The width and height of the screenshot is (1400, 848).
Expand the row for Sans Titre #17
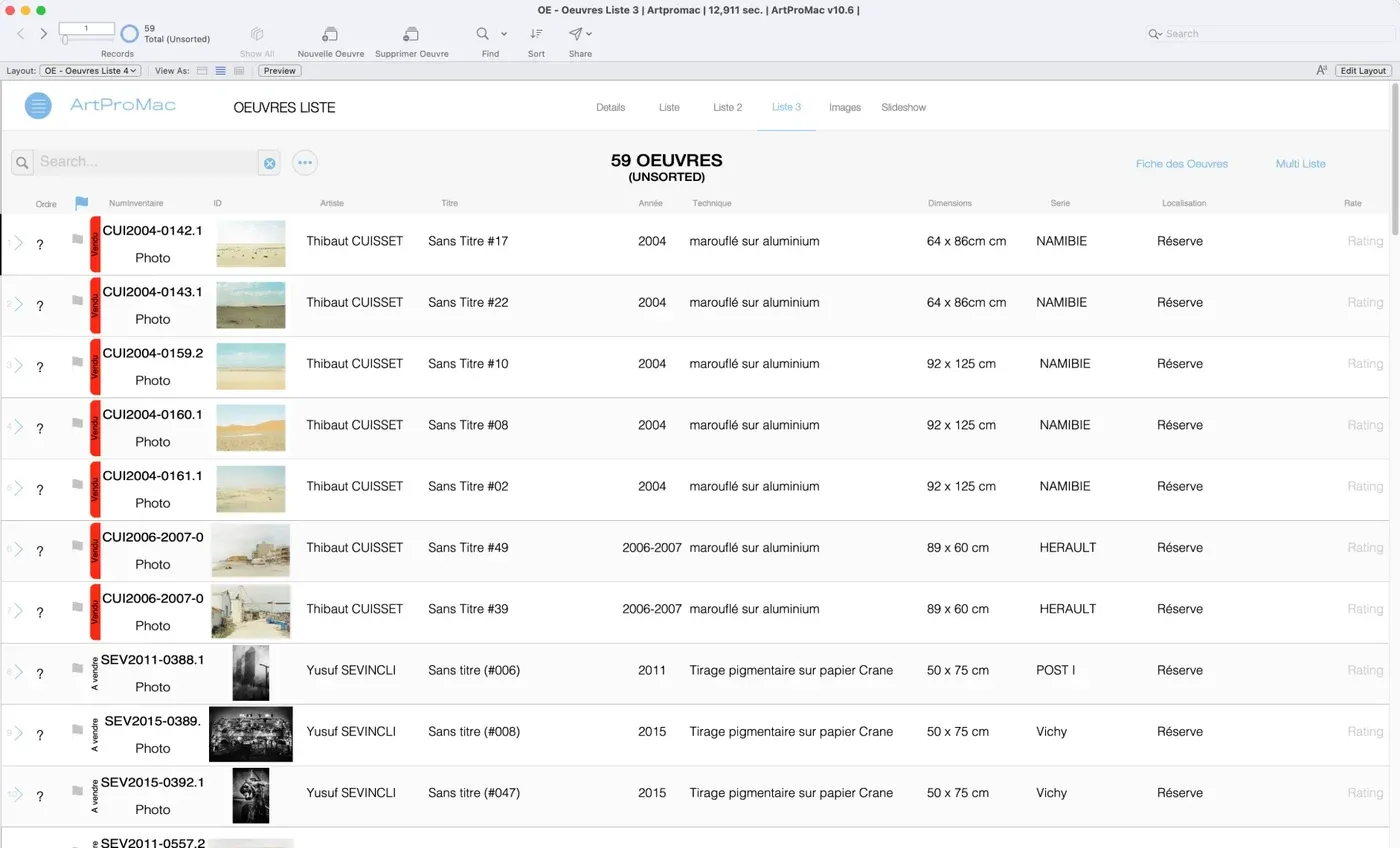coord(18,243)
